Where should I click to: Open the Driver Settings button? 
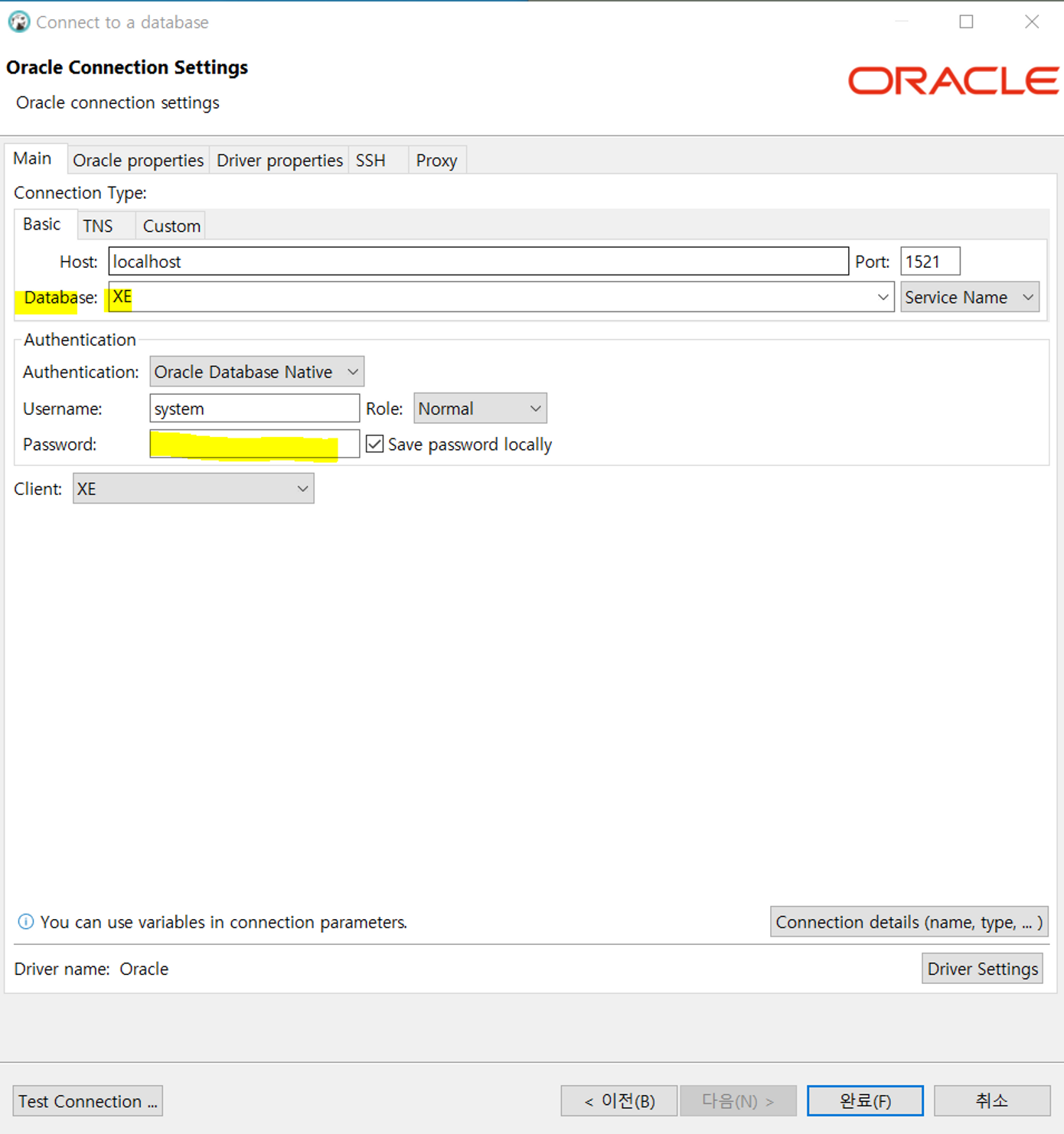[983, 969]
